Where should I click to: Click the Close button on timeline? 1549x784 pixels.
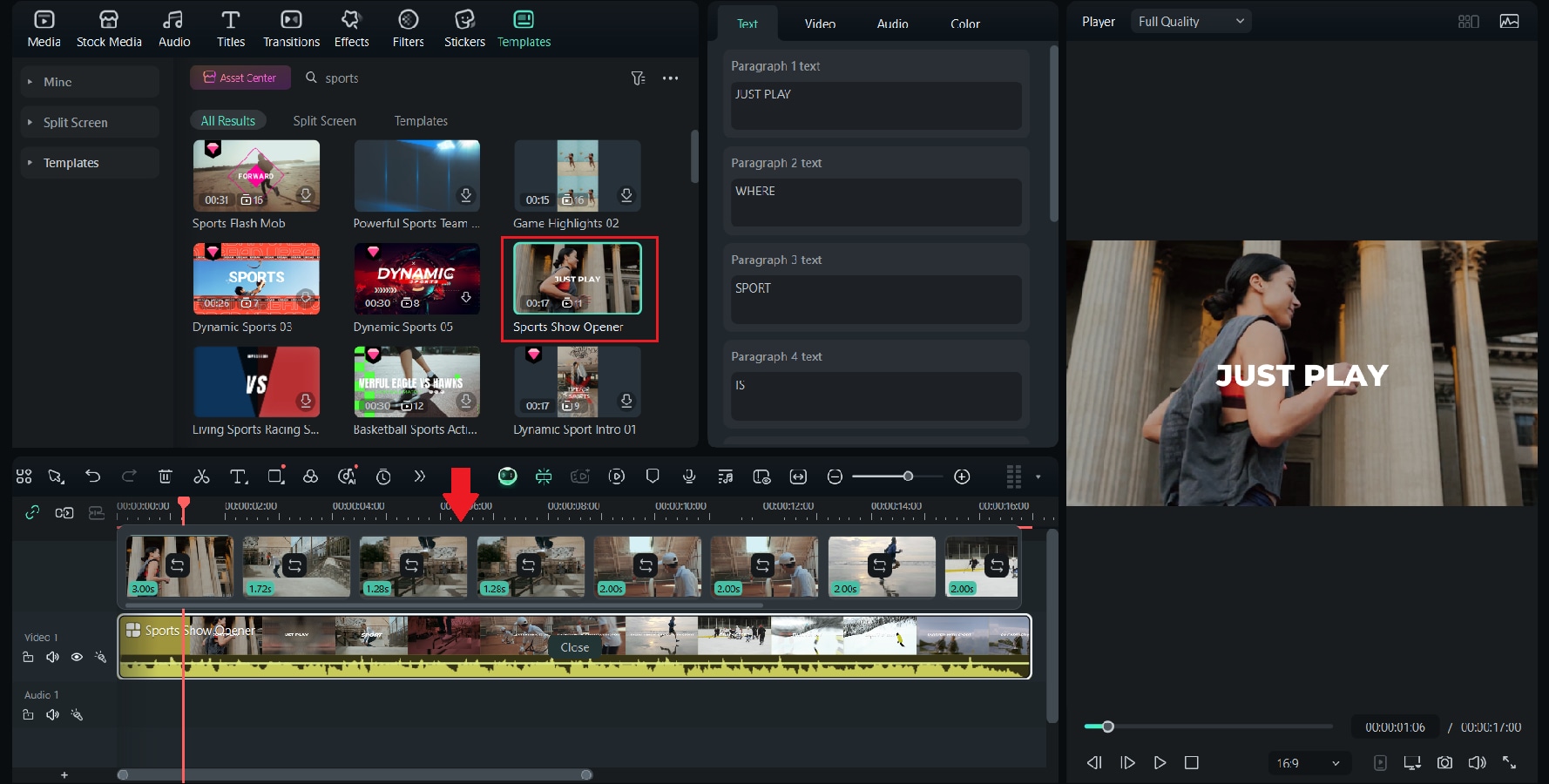tap(575, 647)
